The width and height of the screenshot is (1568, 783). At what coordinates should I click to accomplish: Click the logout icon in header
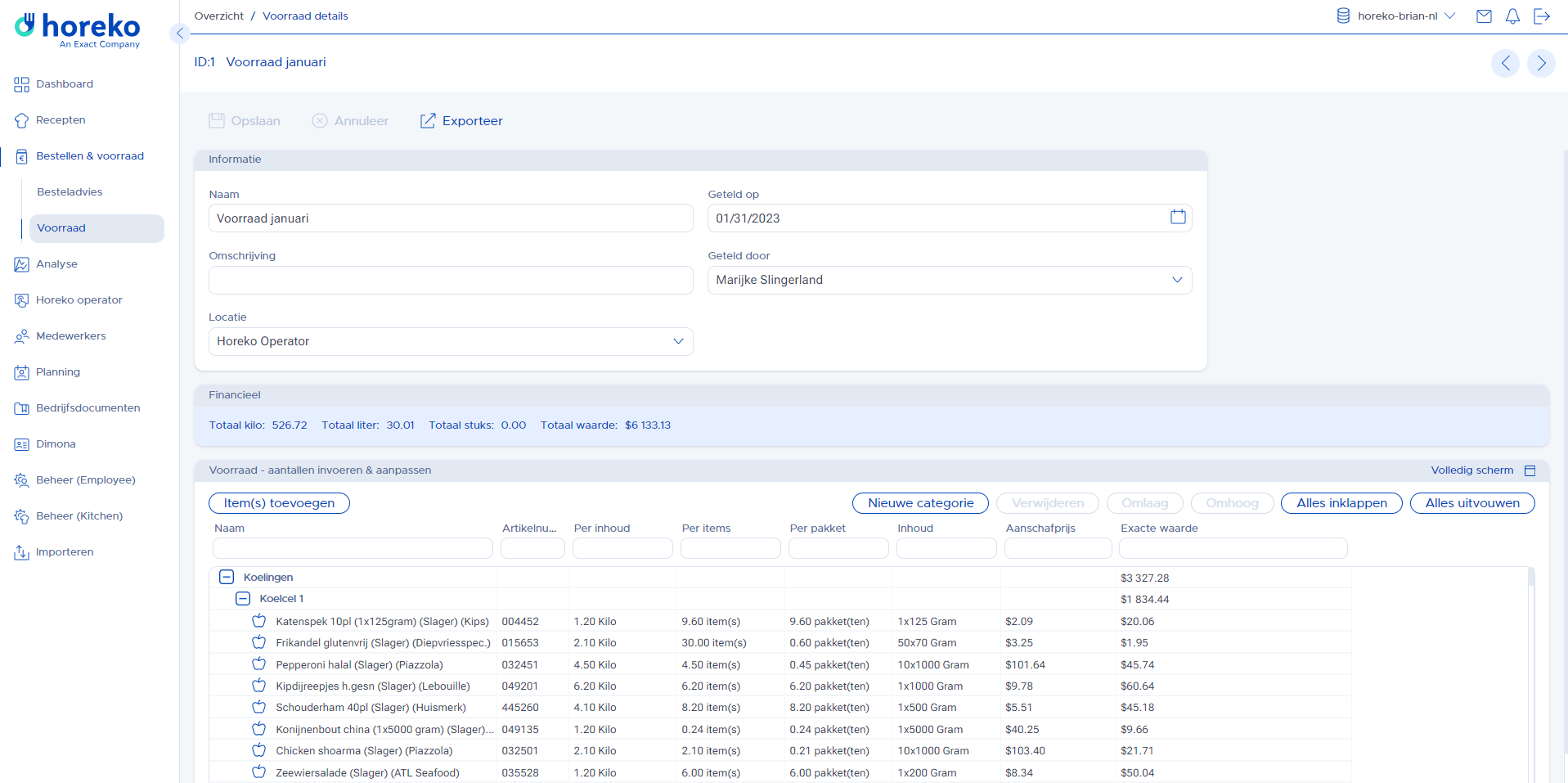[x=1541, y=16]
